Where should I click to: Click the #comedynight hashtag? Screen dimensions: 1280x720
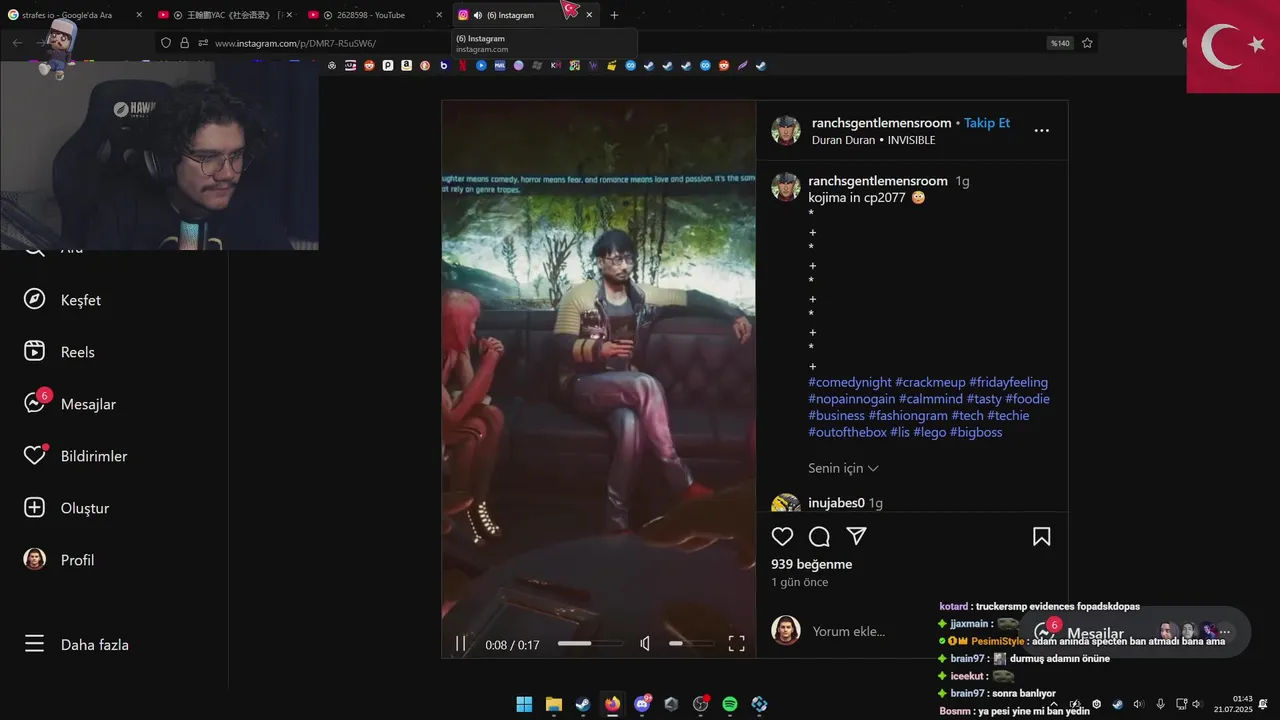click(850, 382)
